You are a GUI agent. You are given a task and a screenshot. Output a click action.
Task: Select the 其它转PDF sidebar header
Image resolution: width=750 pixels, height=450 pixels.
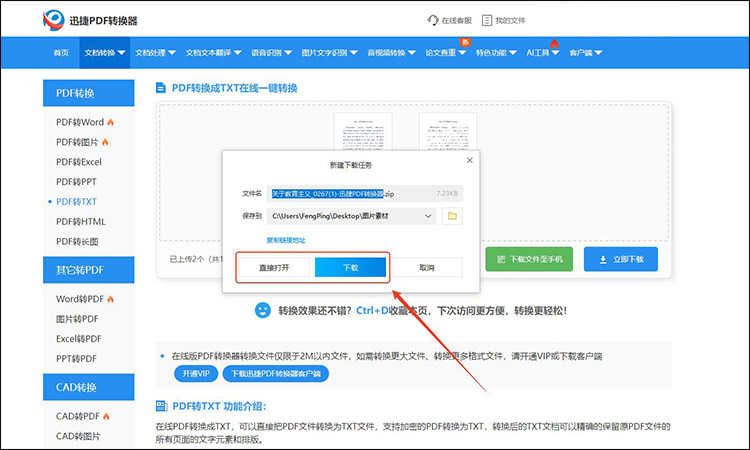[88, 270]
